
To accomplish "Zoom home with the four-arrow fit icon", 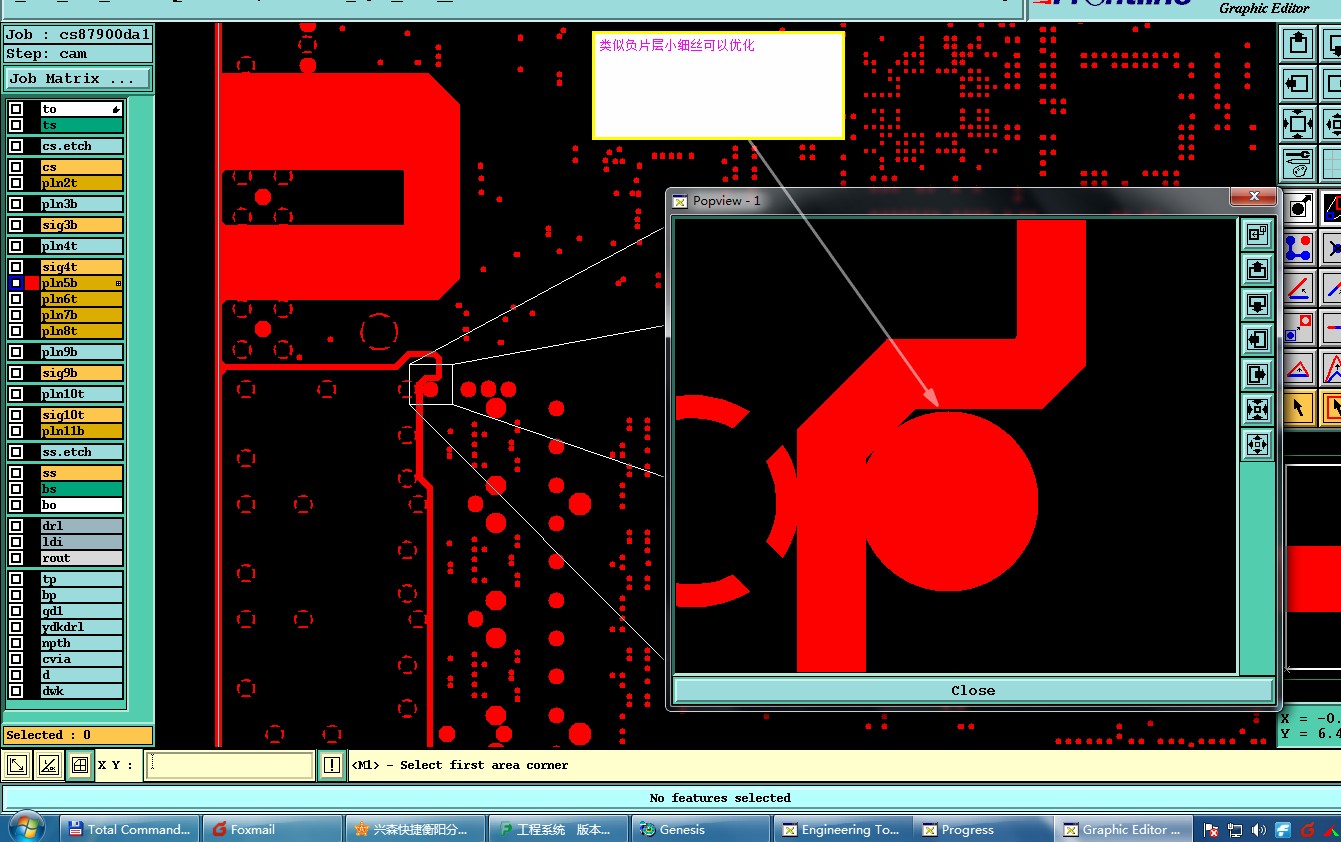I will [1297, 124].
